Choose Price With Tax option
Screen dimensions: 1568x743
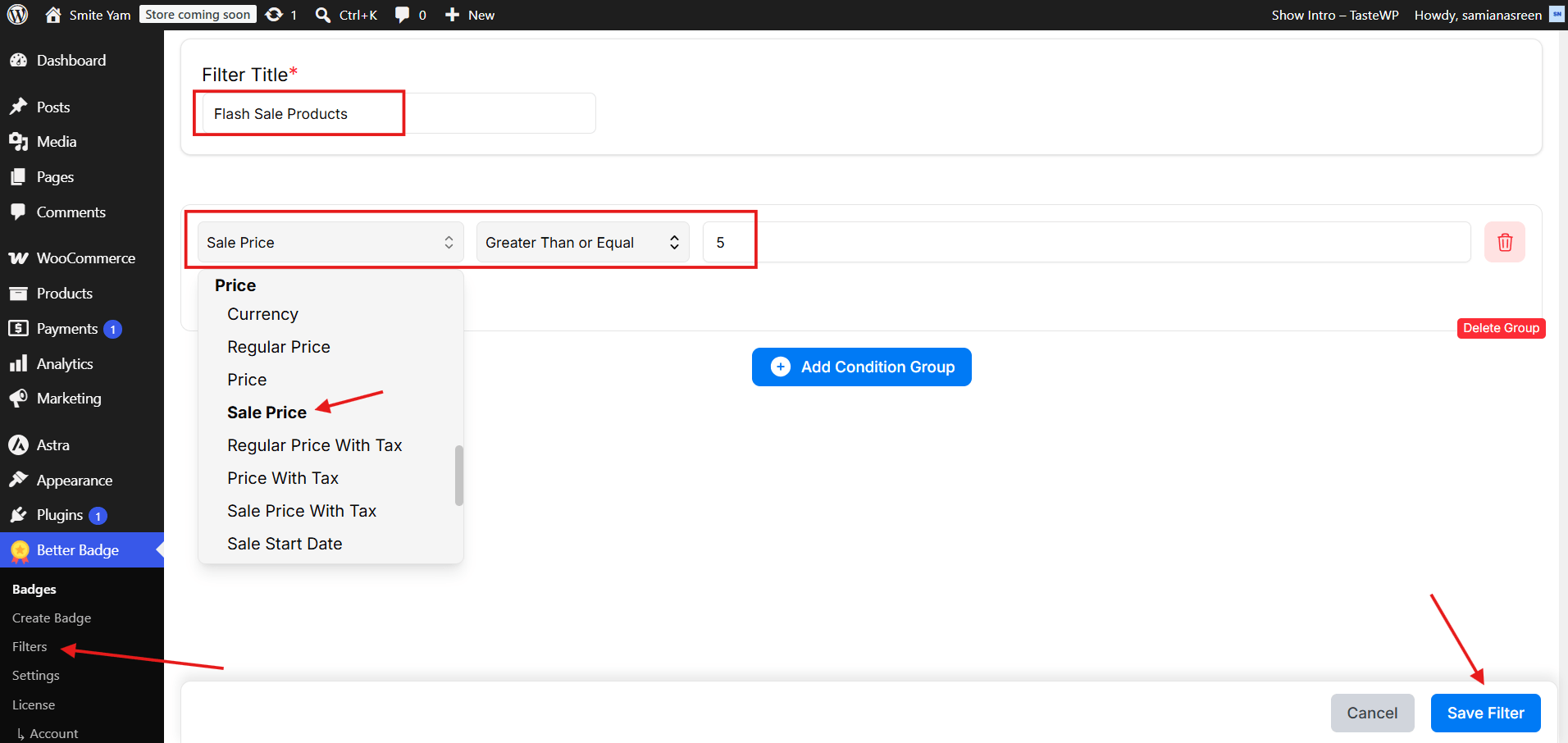tap(283, 478)
